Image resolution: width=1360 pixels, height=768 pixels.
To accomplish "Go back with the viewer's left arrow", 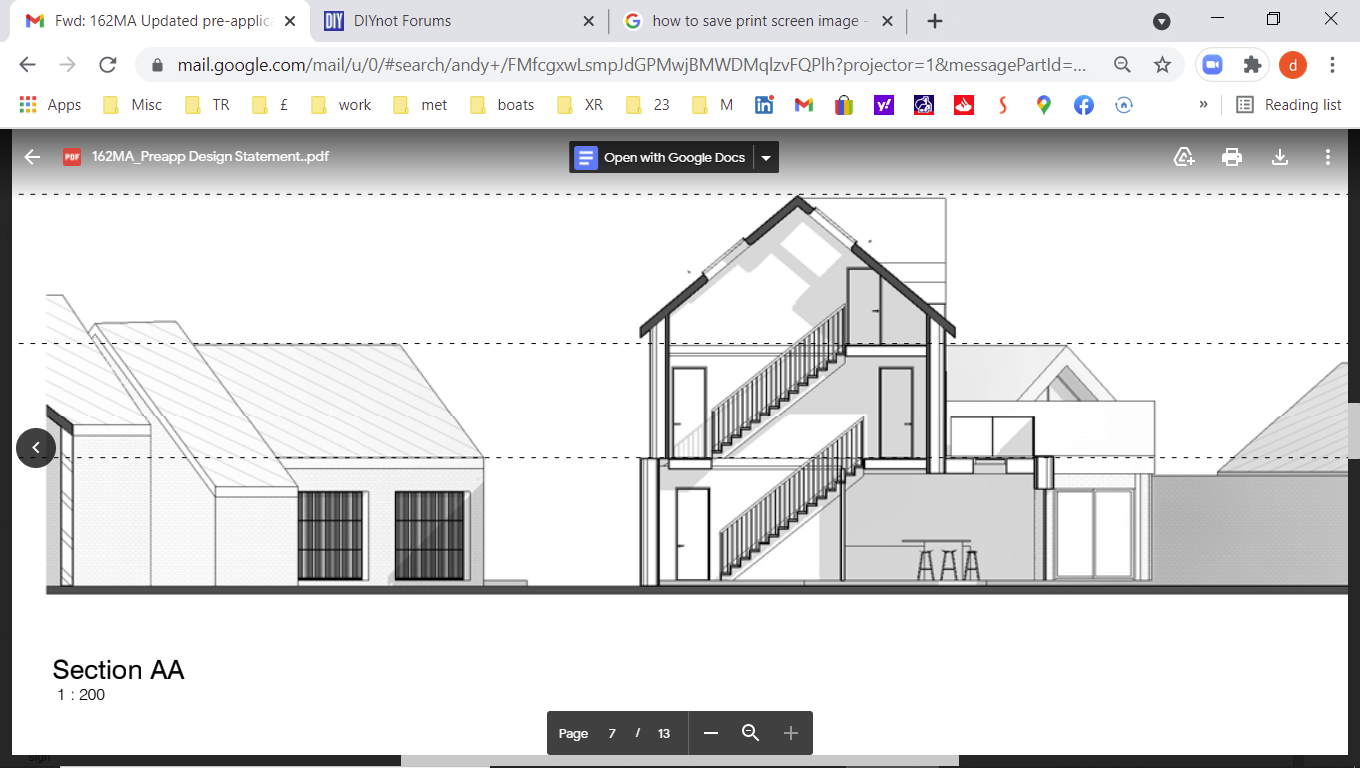I will [x=32, y=157].
